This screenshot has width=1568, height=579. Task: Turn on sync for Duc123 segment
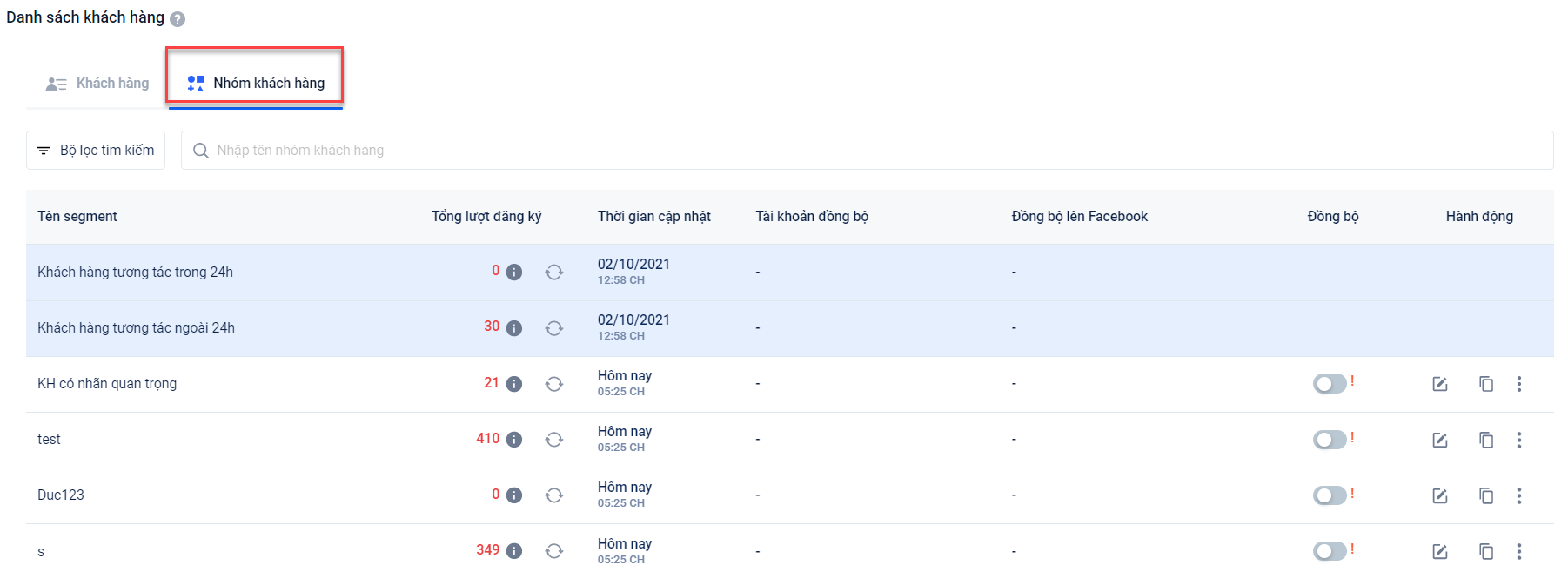point(1330,495)
